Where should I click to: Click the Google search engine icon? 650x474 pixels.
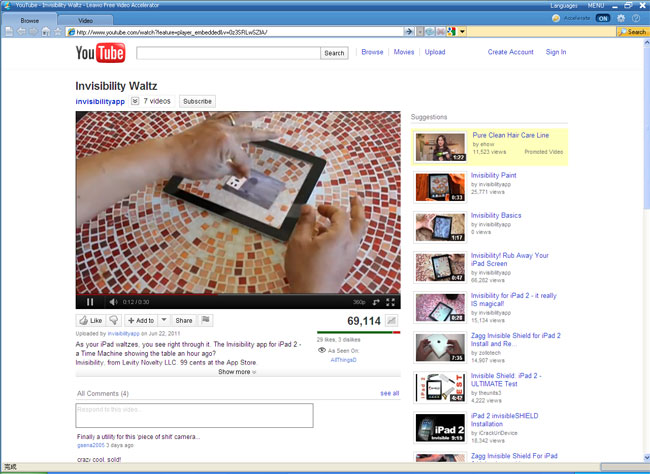(451, 32)
